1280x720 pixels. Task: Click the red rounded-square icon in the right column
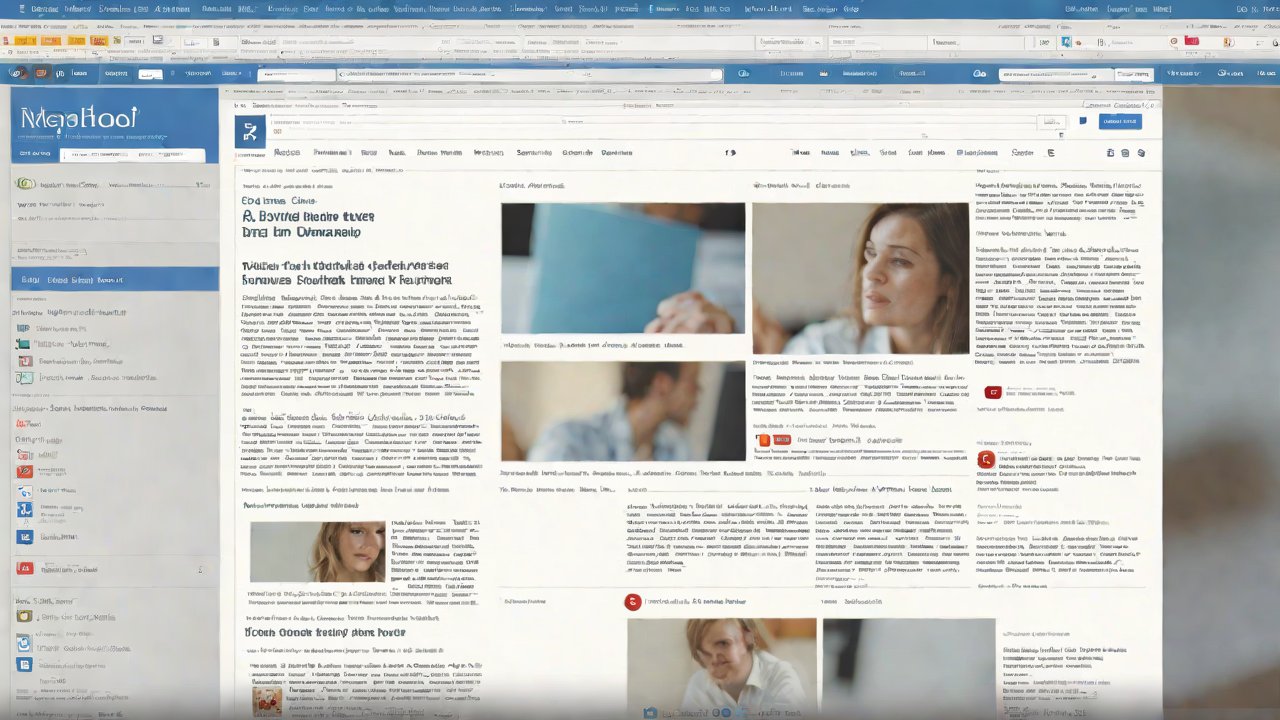coord(992,393)
